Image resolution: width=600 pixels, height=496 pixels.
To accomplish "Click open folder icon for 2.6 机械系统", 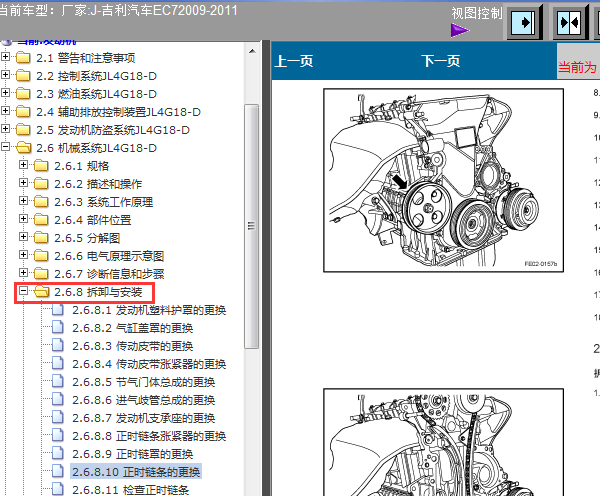I will (23, 148).
